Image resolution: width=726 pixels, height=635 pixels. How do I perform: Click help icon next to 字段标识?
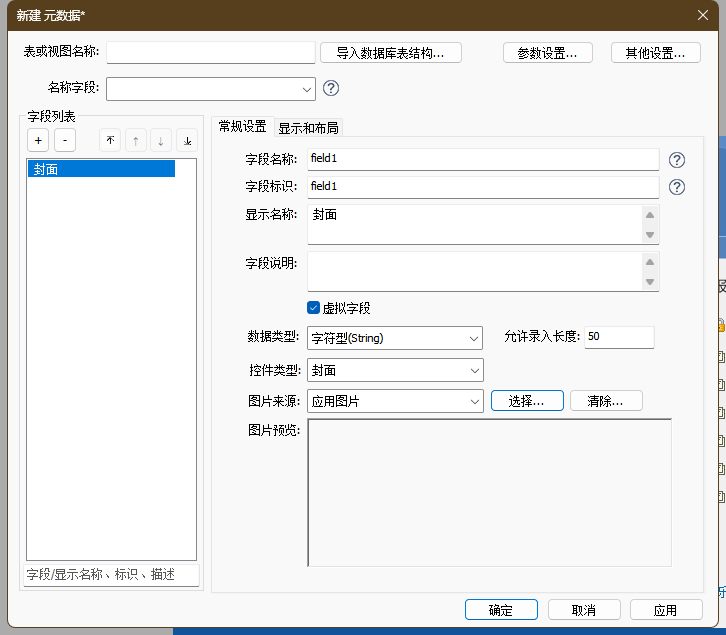tap(677, 187)
